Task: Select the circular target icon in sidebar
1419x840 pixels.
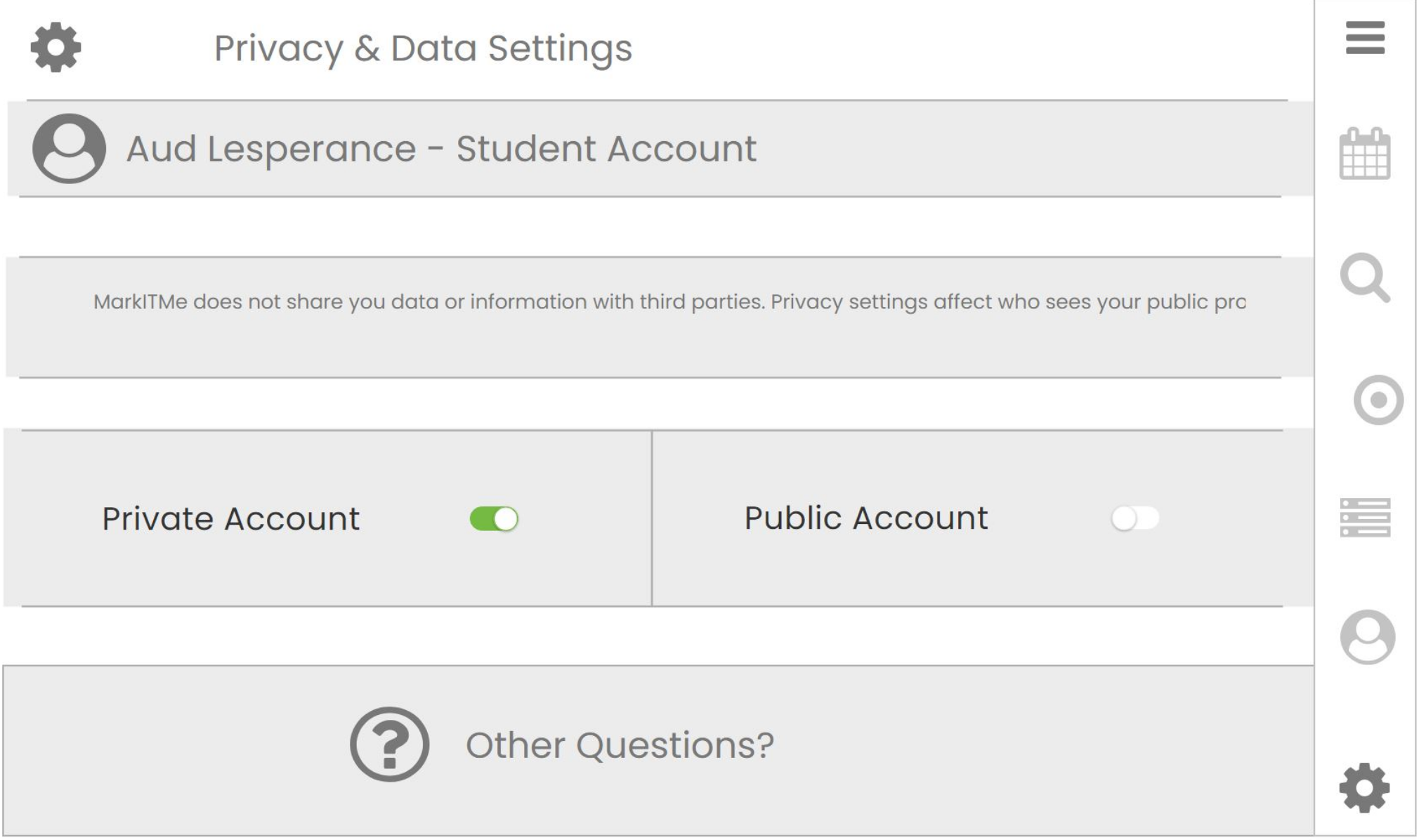Action: pos(1378,400)
